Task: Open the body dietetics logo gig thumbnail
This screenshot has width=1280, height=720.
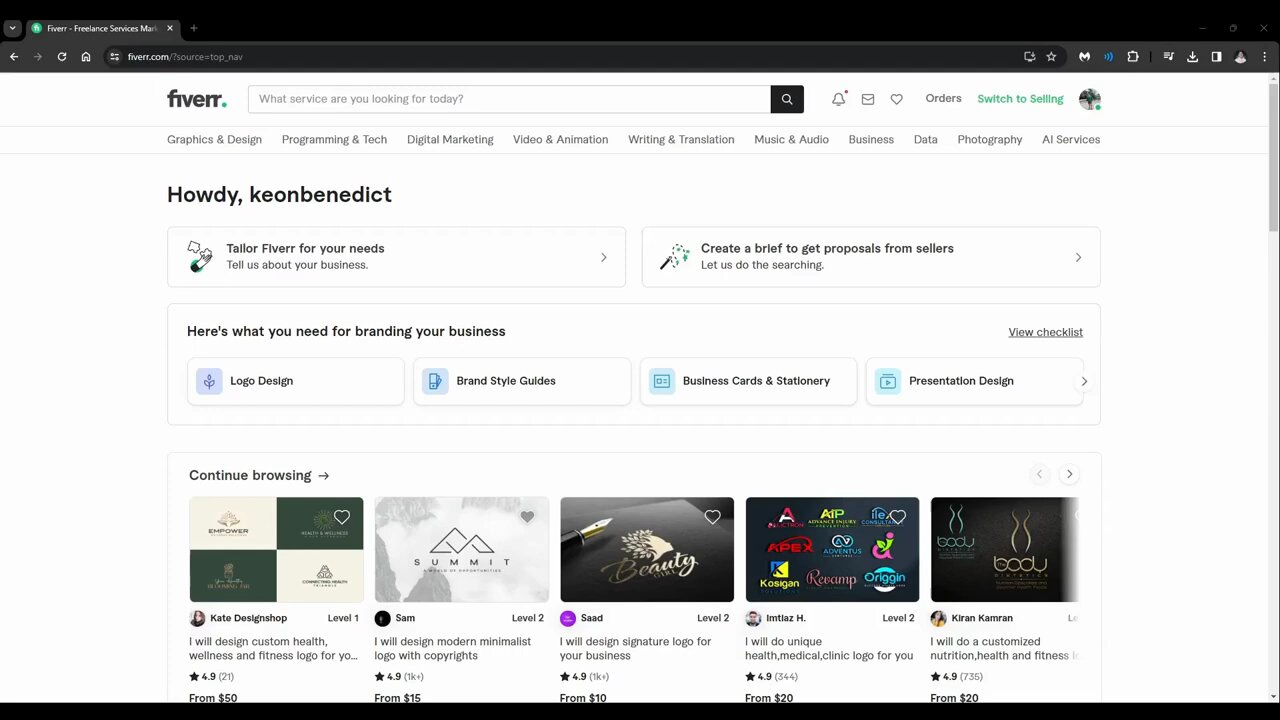Action: click(x=1005, y=550)
